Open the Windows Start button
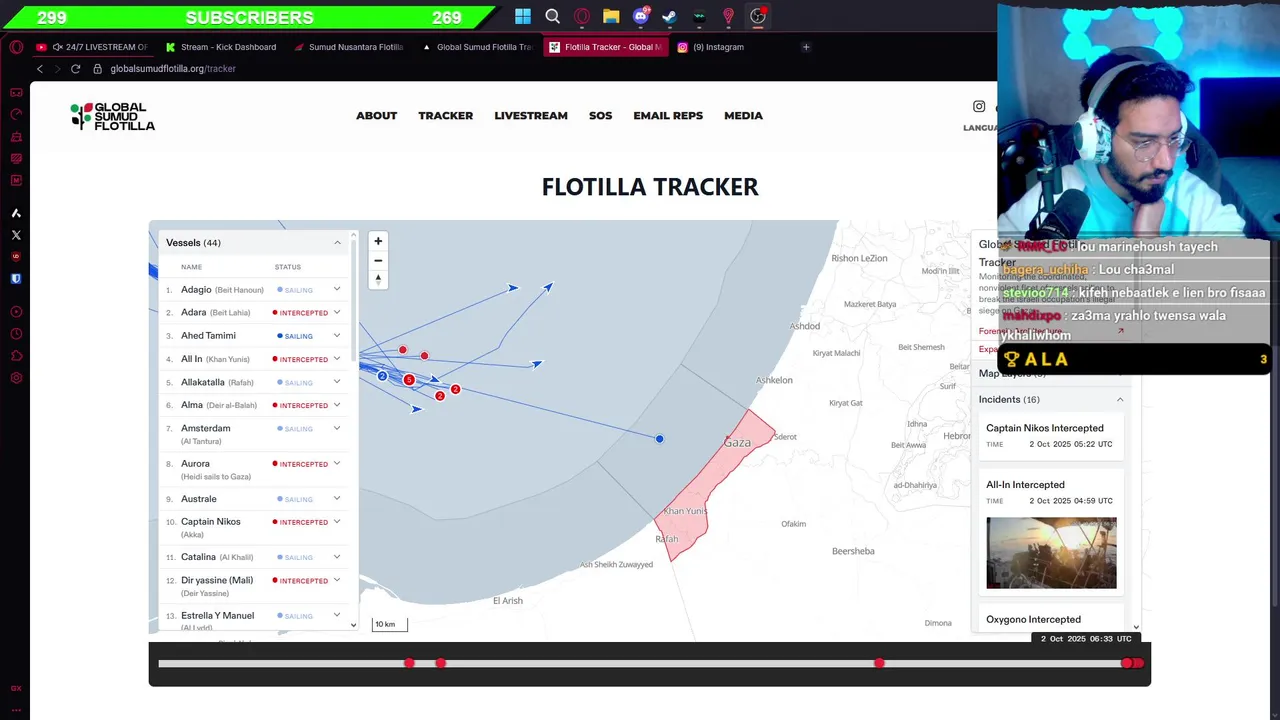 click(523, 16)
